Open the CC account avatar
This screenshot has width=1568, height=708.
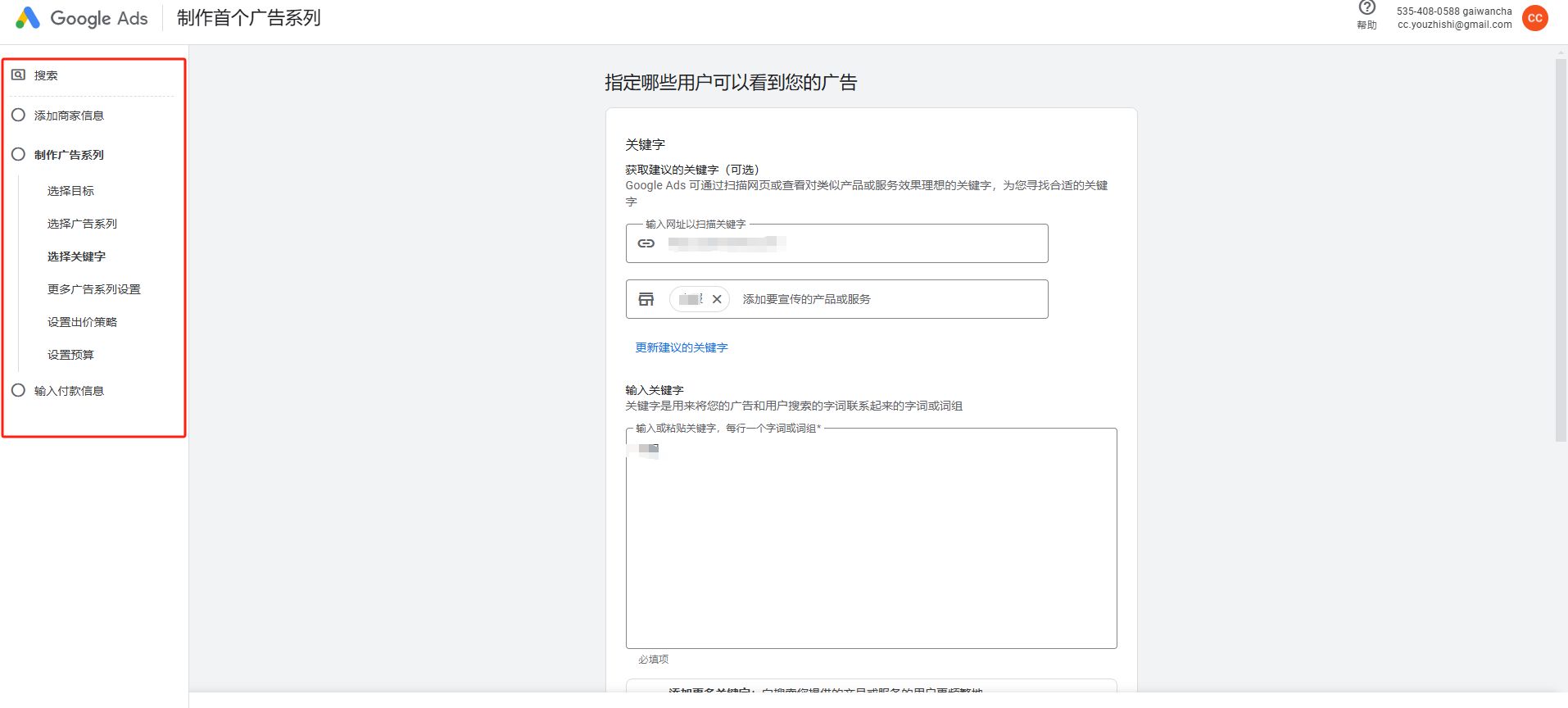click(x=1535, y=18)
